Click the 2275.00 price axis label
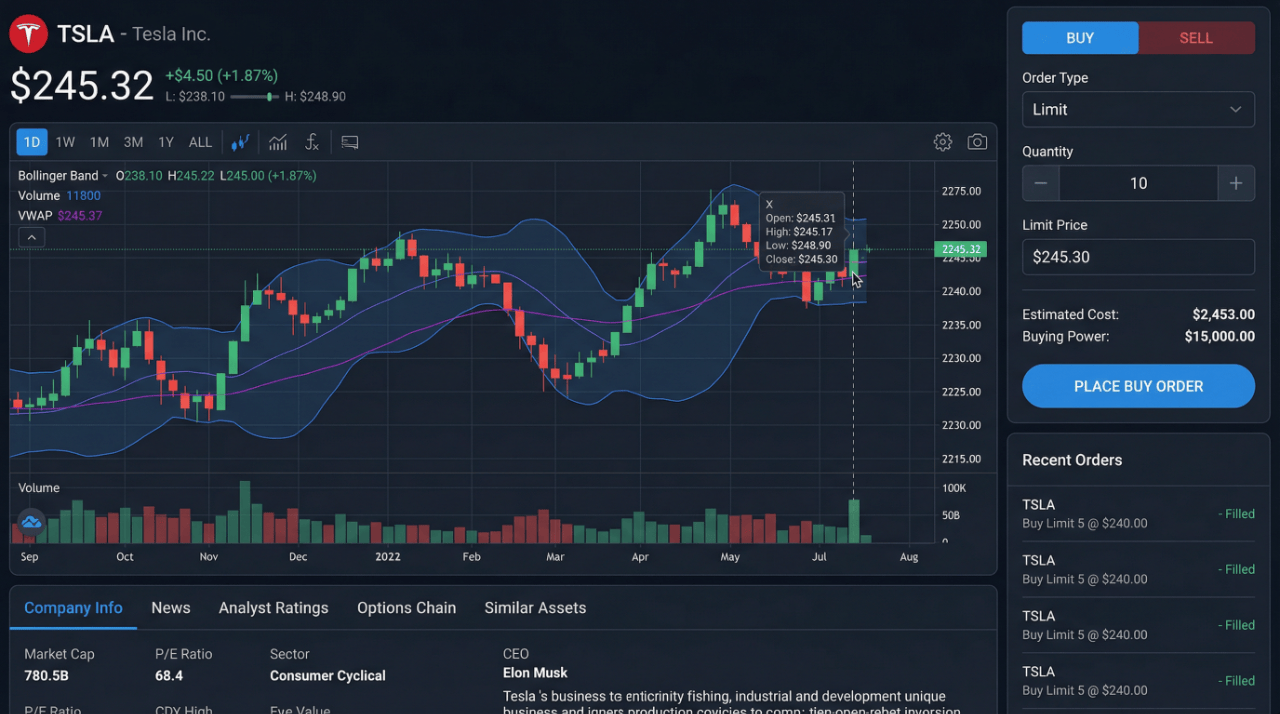This screenshot has width=1280, height=714. [x=961, y=191]
